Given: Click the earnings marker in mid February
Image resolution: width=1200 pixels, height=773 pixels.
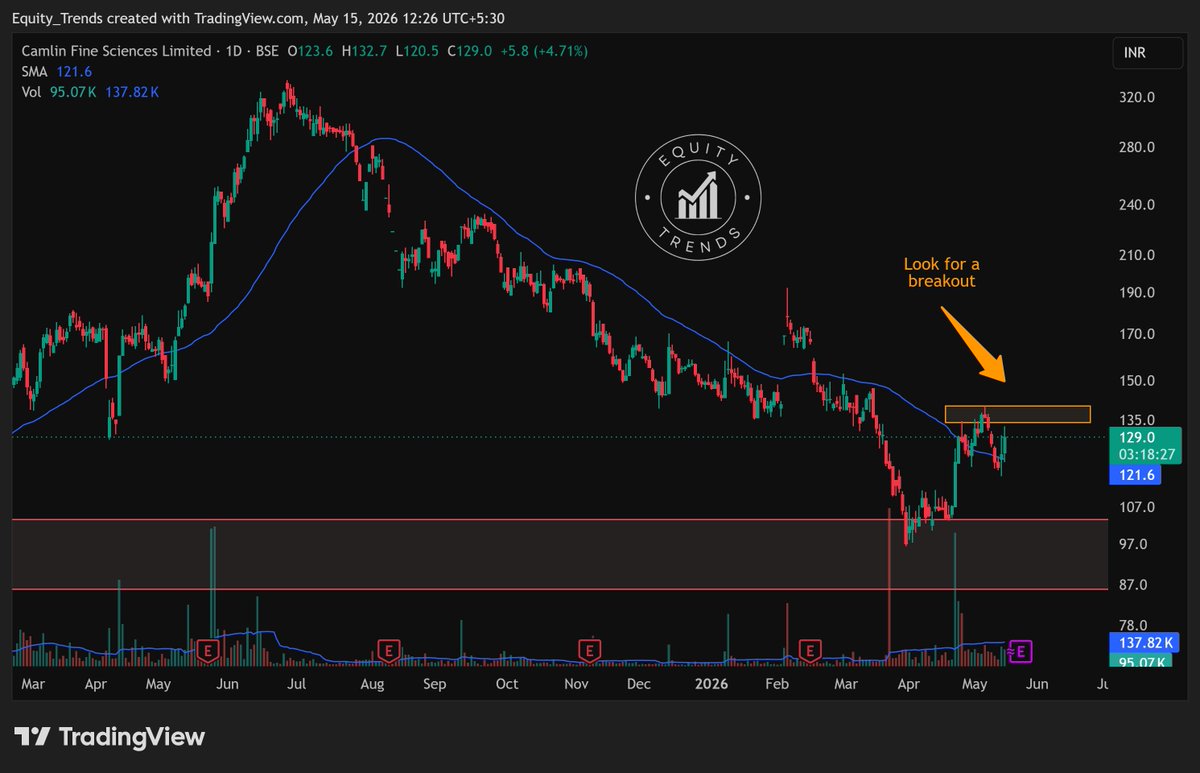Looking at the screenshot, I should click(x=811, y=651).
